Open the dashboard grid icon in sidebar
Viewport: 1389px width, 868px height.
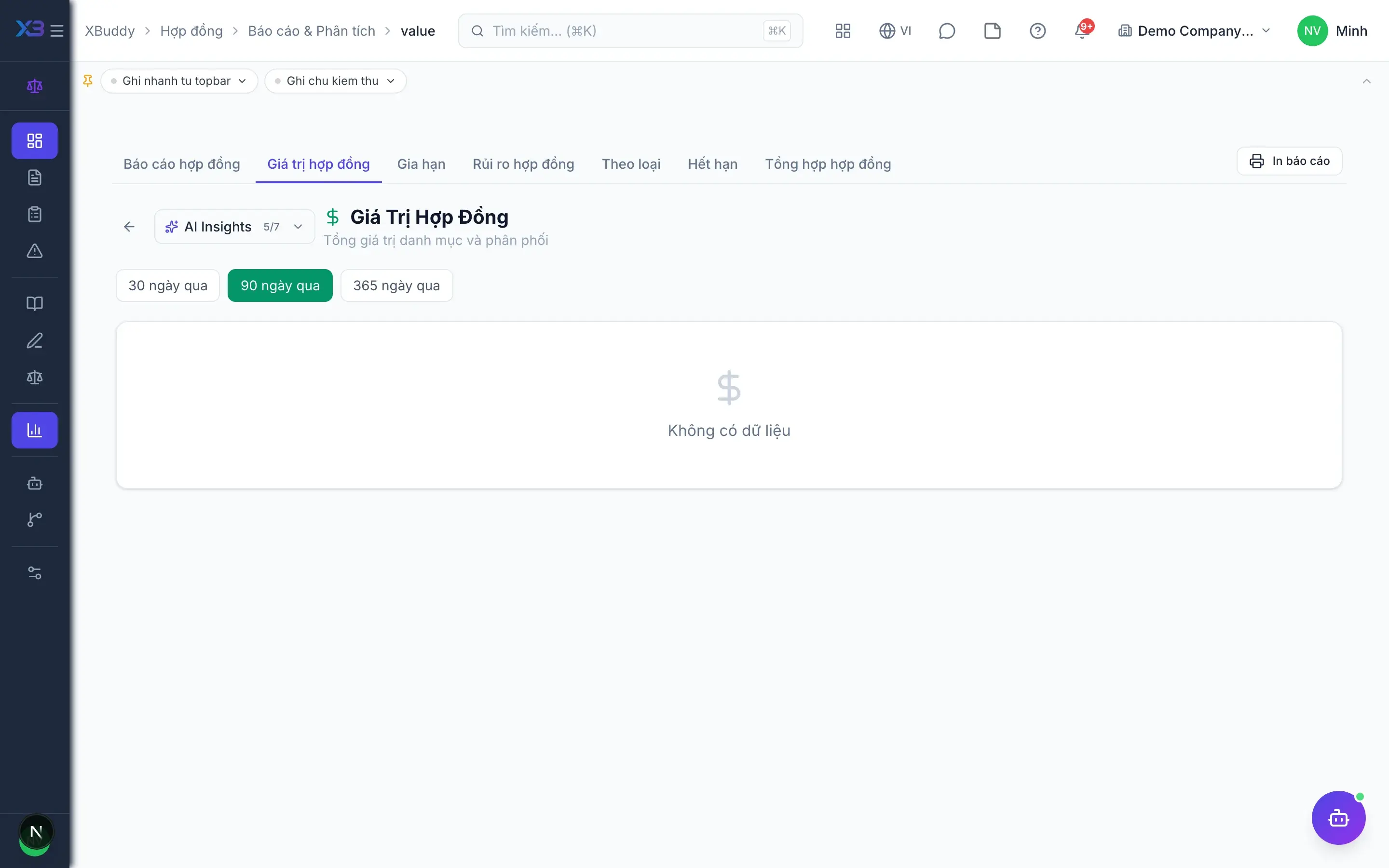click(x=34, y=141)
